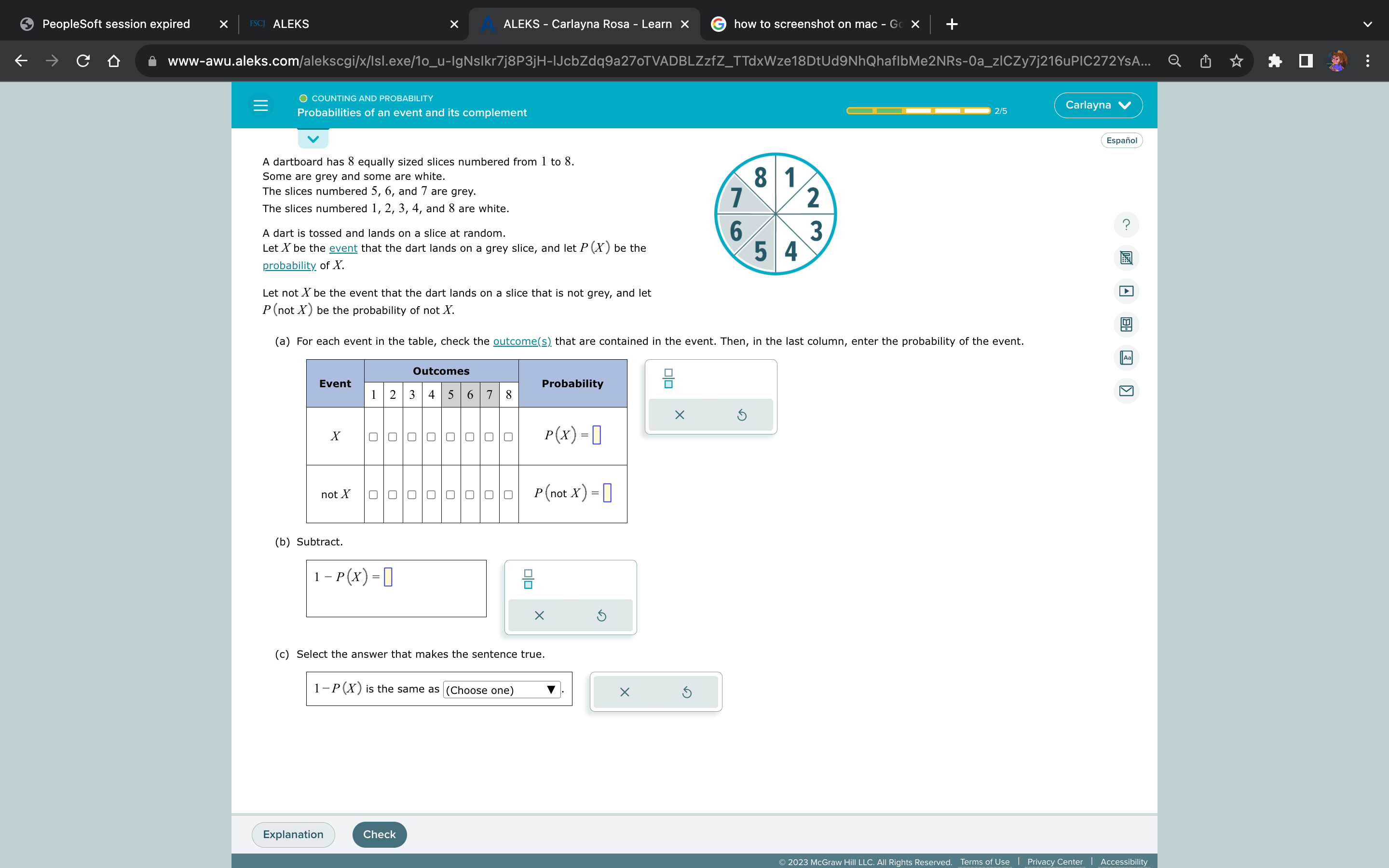Expand the Carlayna account menu
Viewport: 1389px width, 868px height.
point(1097,105)
